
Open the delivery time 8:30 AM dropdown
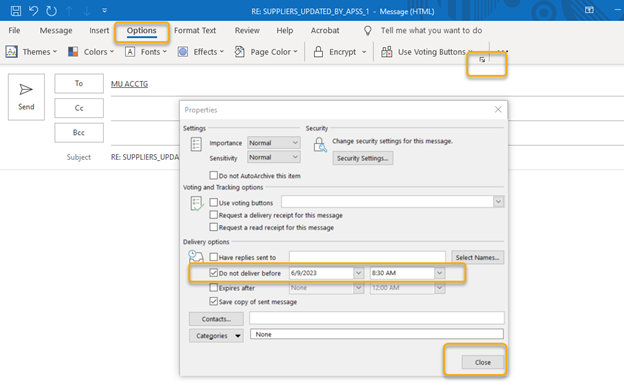coord(439,273)
